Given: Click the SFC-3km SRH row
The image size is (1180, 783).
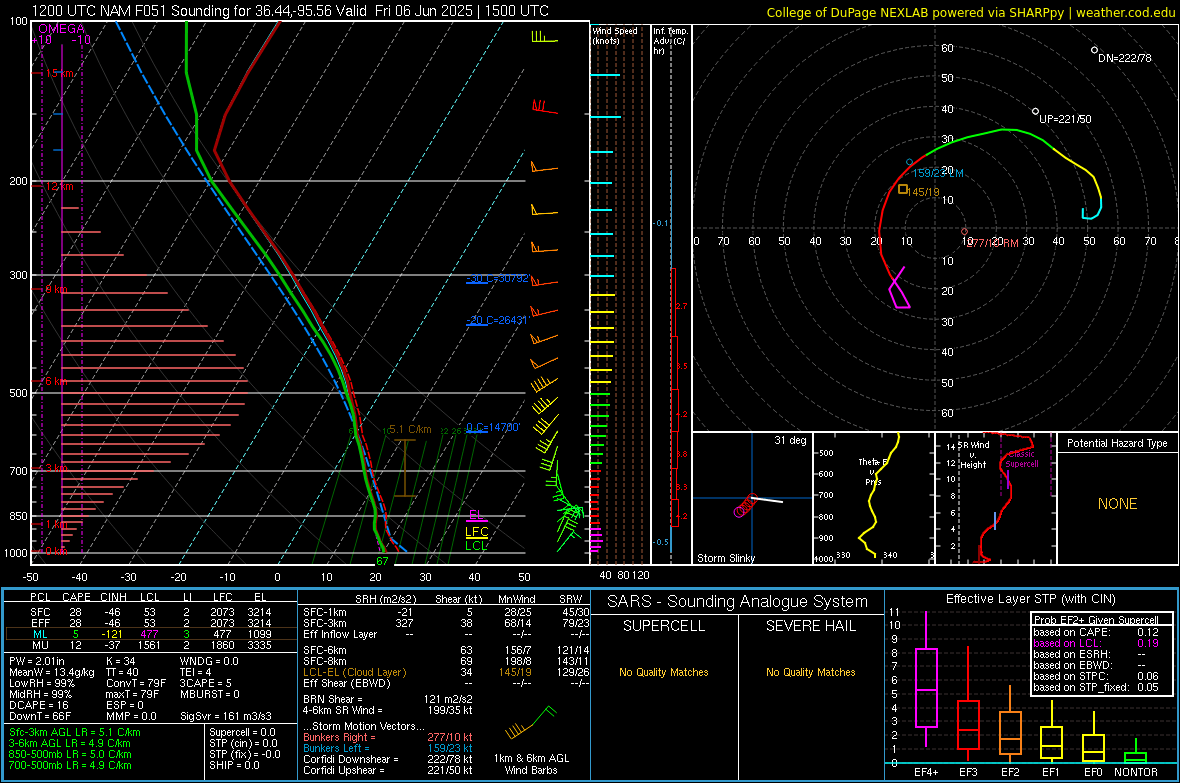Looking at the screenshot, I should 446,623.
